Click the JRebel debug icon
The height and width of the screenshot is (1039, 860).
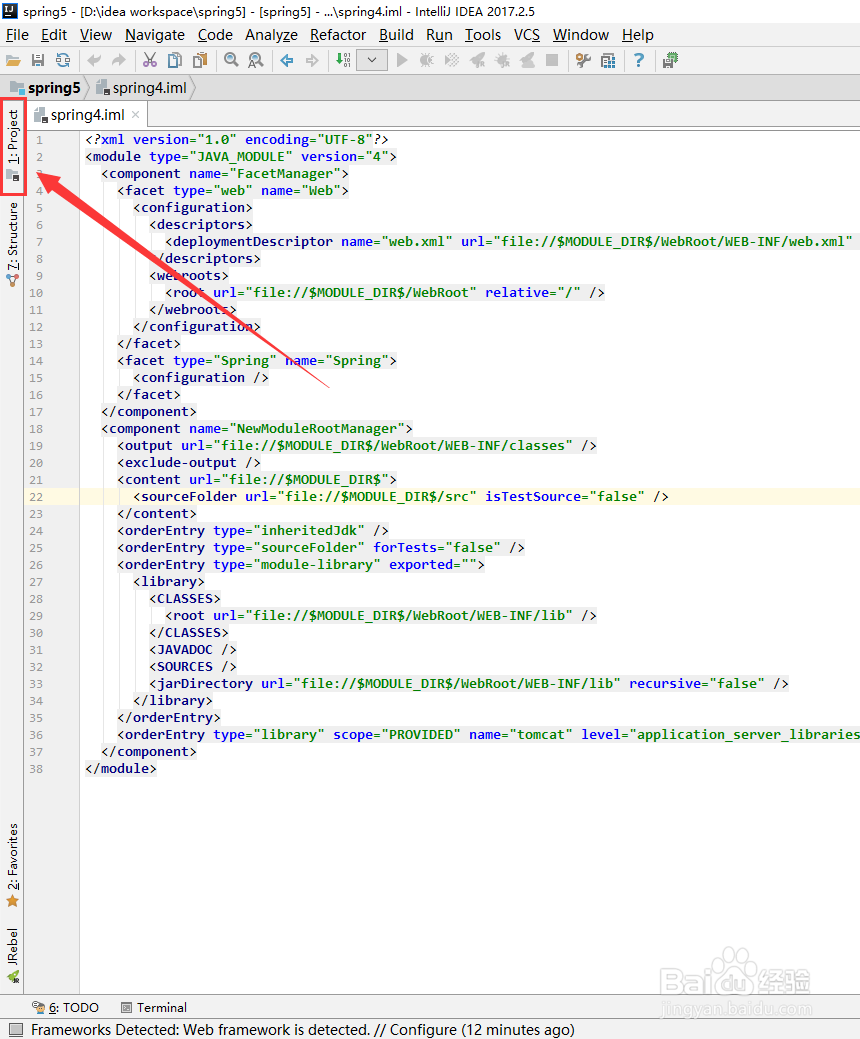pyautogui.click(x=502, y=61)
